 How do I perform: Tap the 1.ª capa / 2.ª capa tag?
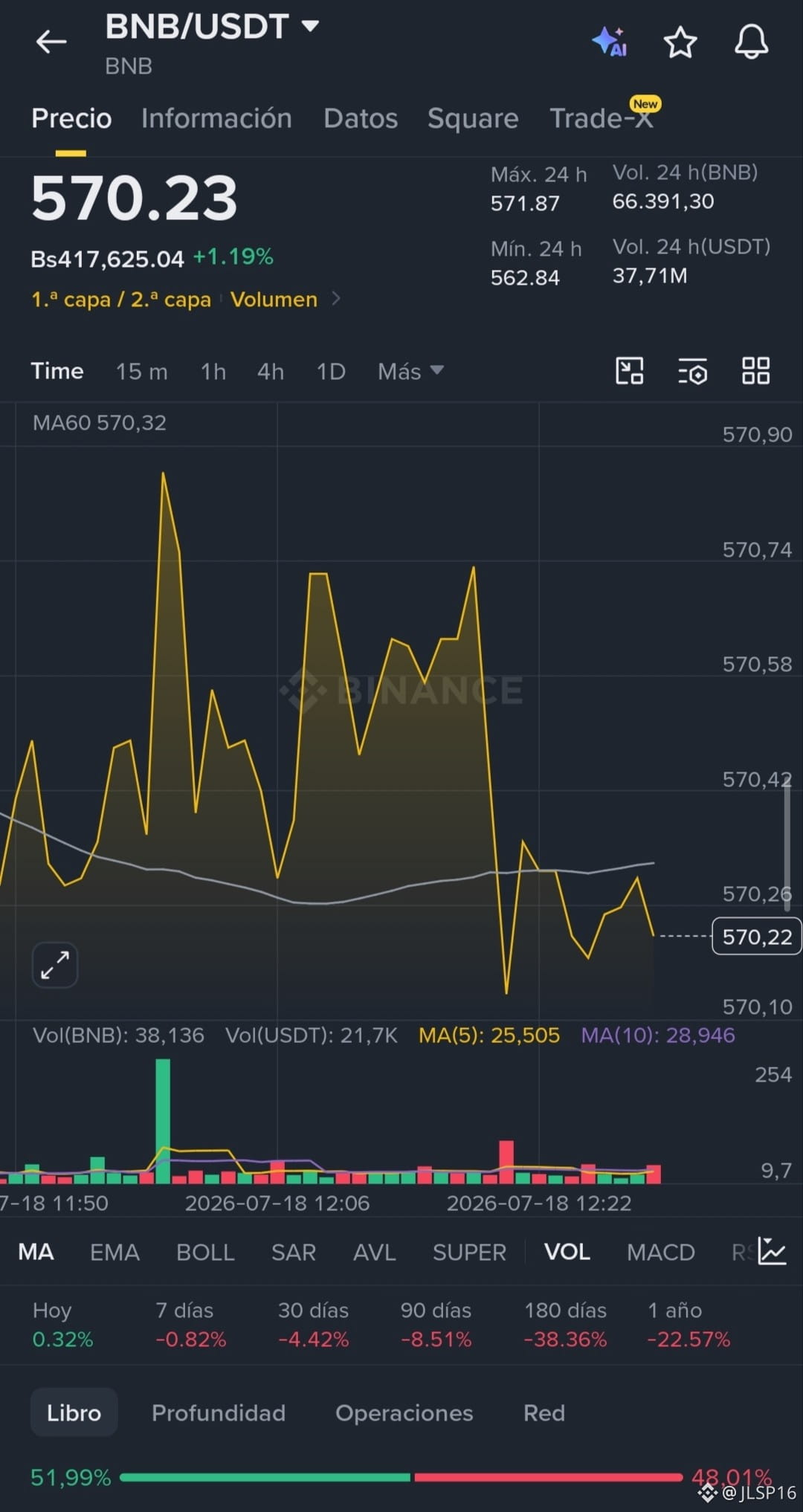[x=121, y=300]
